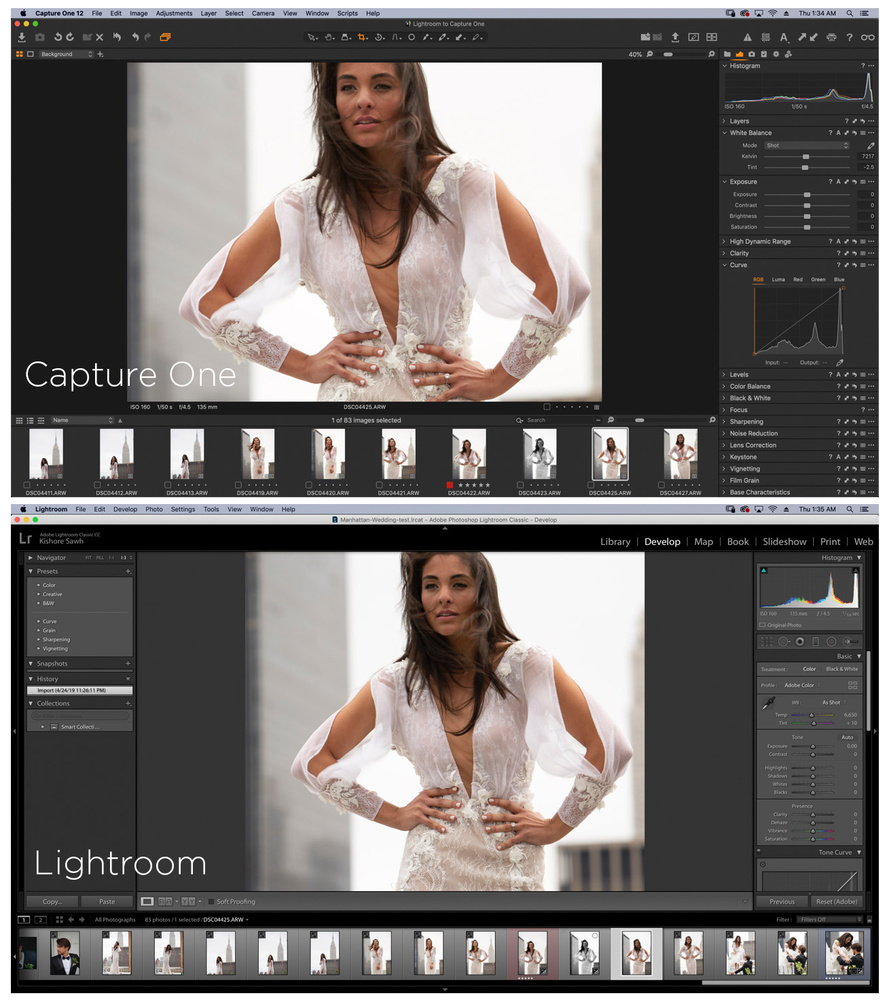Open the Settings menu in Lightroom
Viewport: 887px width, 1000px height.
coord(183,510)
